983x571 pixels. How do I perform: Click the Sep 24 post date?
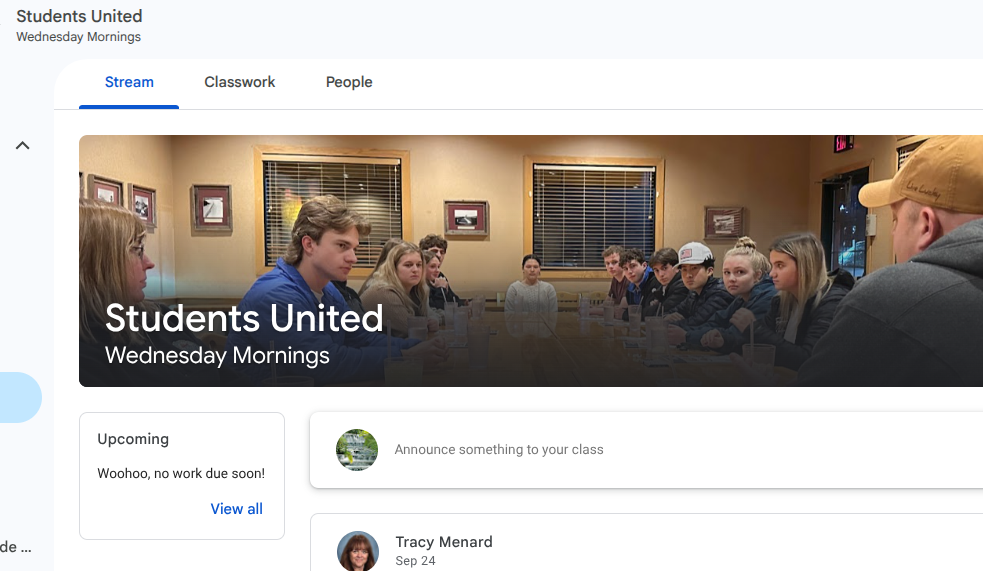(415, 561)
